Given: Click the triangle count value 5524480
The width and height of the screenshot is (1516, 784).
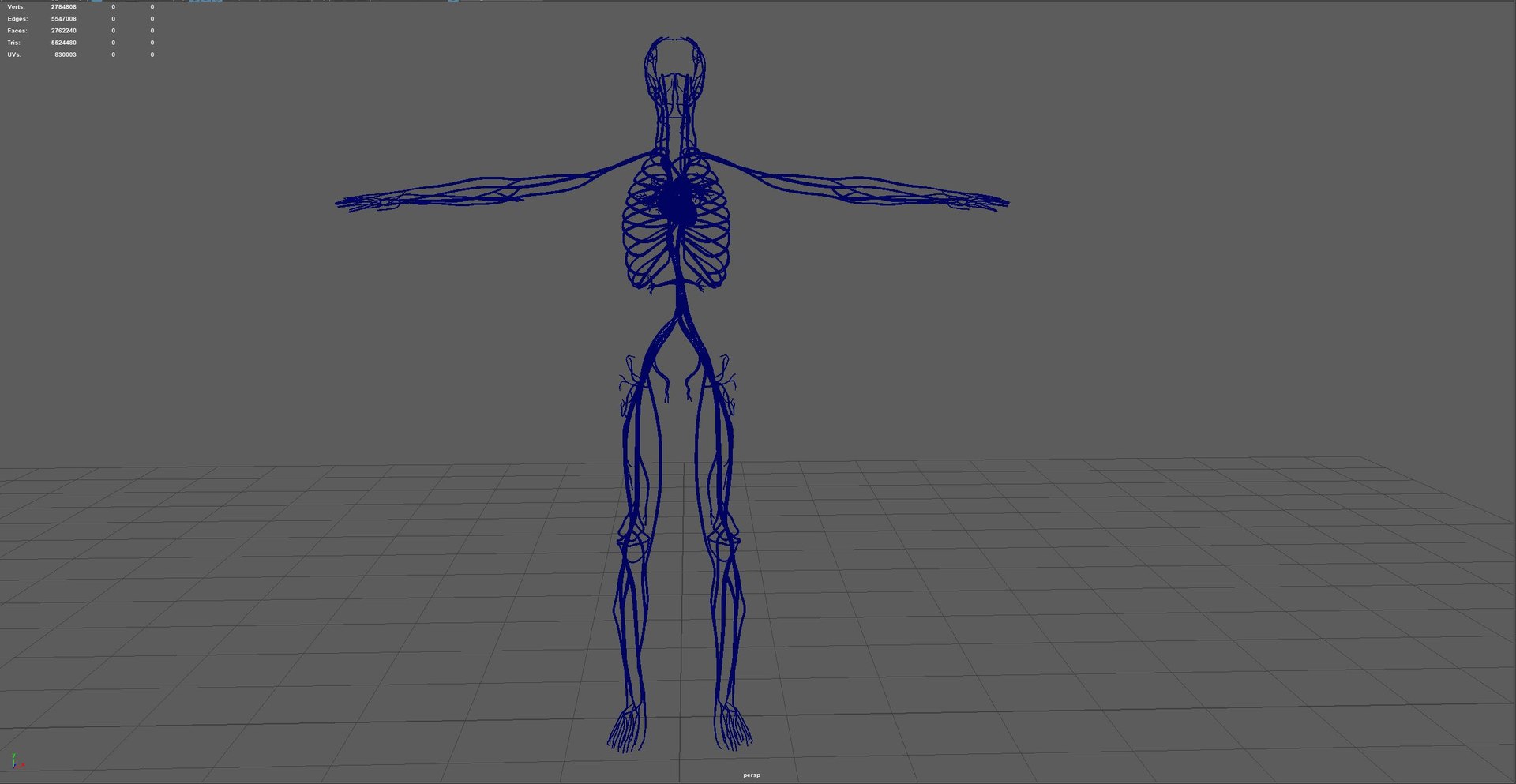Looking at the screenshot, I should tap(64, 43).
